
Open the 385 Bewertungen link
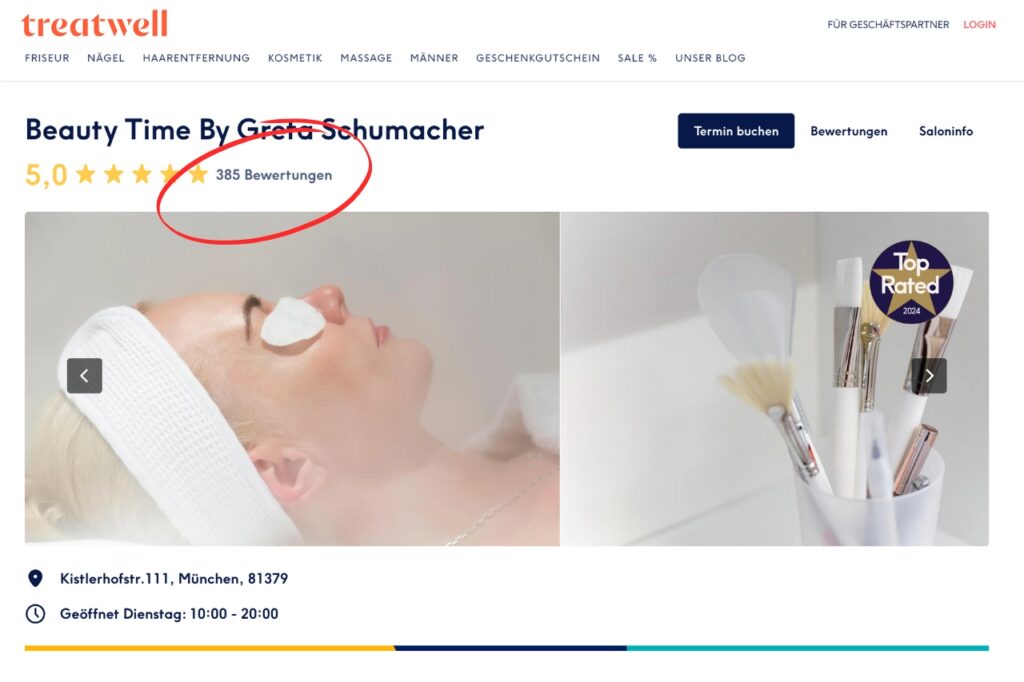274,175
